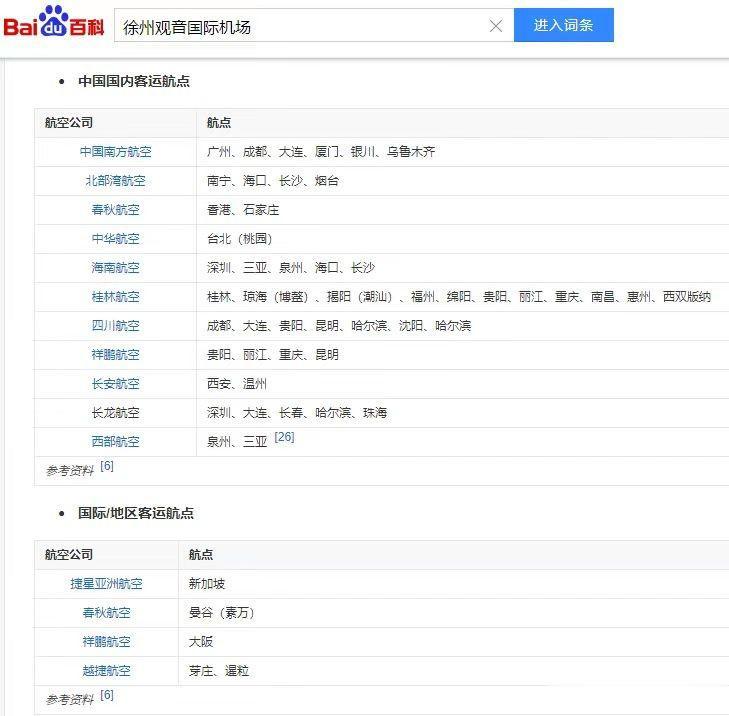This screenshot has width=729, height=716.
Task: Open the 中国南方航空 link
Action: tap(115, 152)
